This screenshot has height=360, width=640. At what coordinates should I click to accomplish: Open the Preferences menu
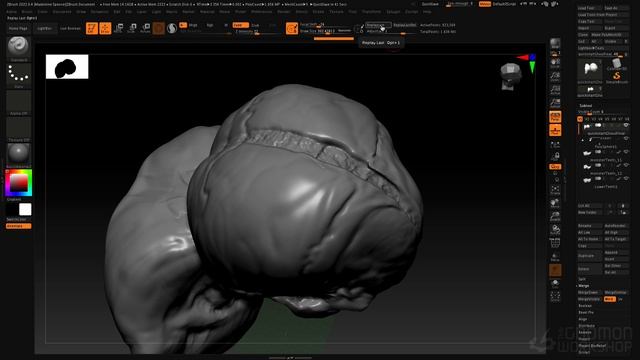pyautogui.click(x=261, y=12)
